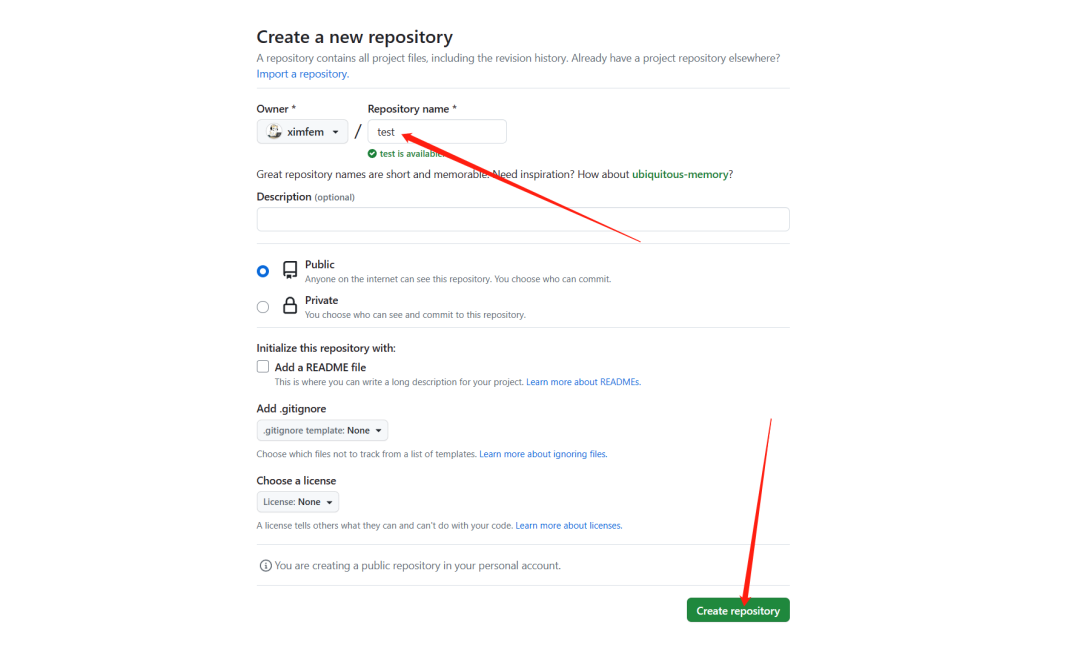Click the public repository book icon
The width and height of the screenshot is (1080, 654).
click(x=290, y=270)
